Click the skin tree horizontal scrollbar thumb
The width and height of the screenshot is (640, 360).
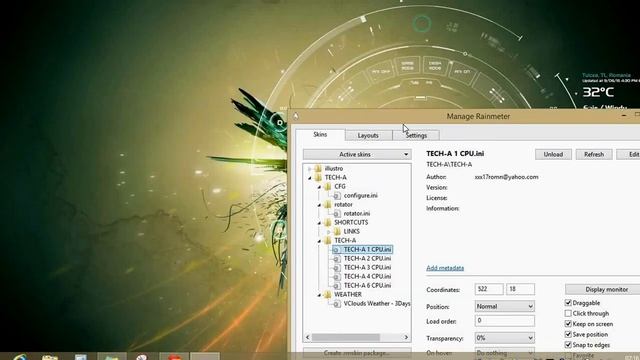346,337
